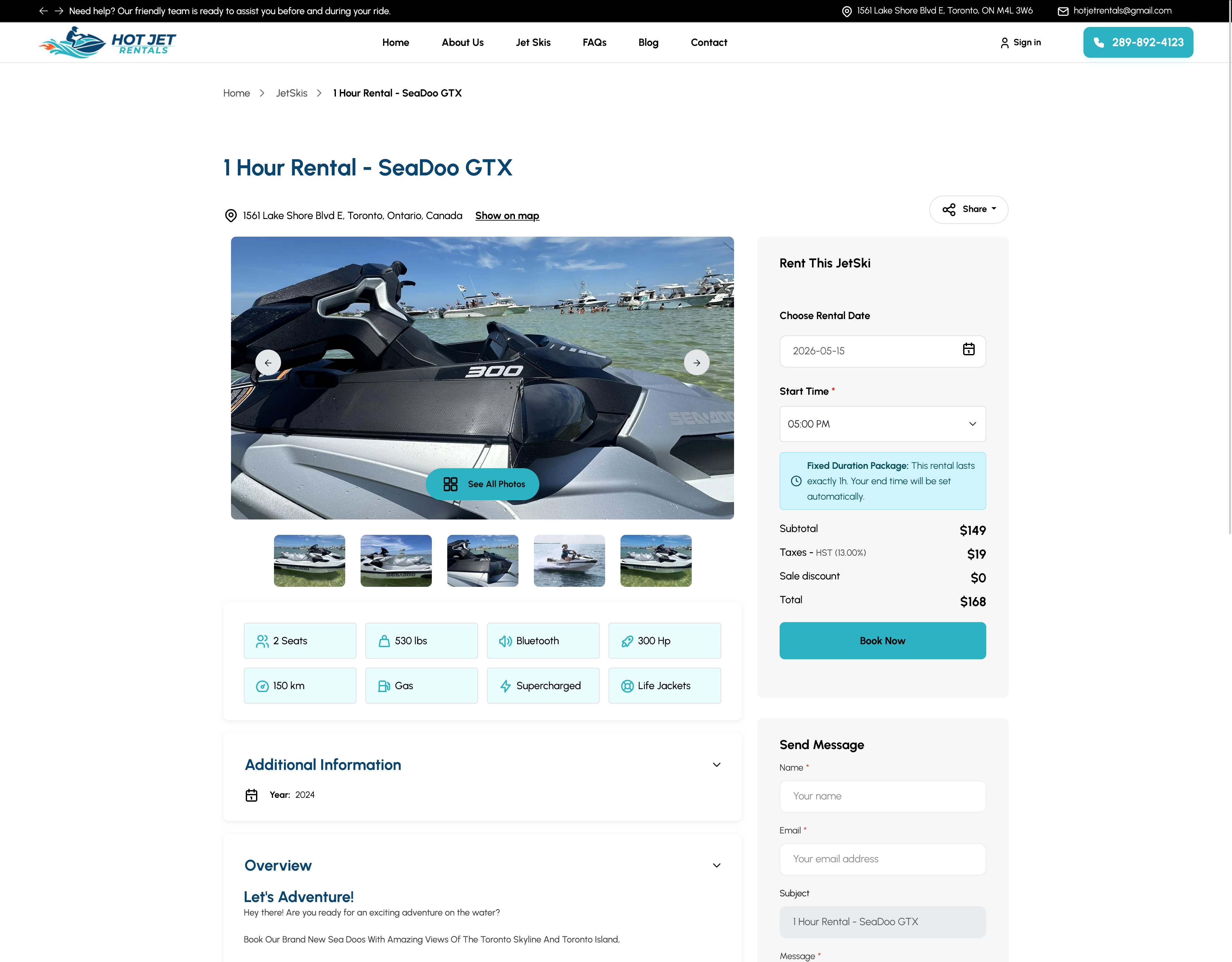
Task: Select the thumbnail of rider on water
Action: 569,561
